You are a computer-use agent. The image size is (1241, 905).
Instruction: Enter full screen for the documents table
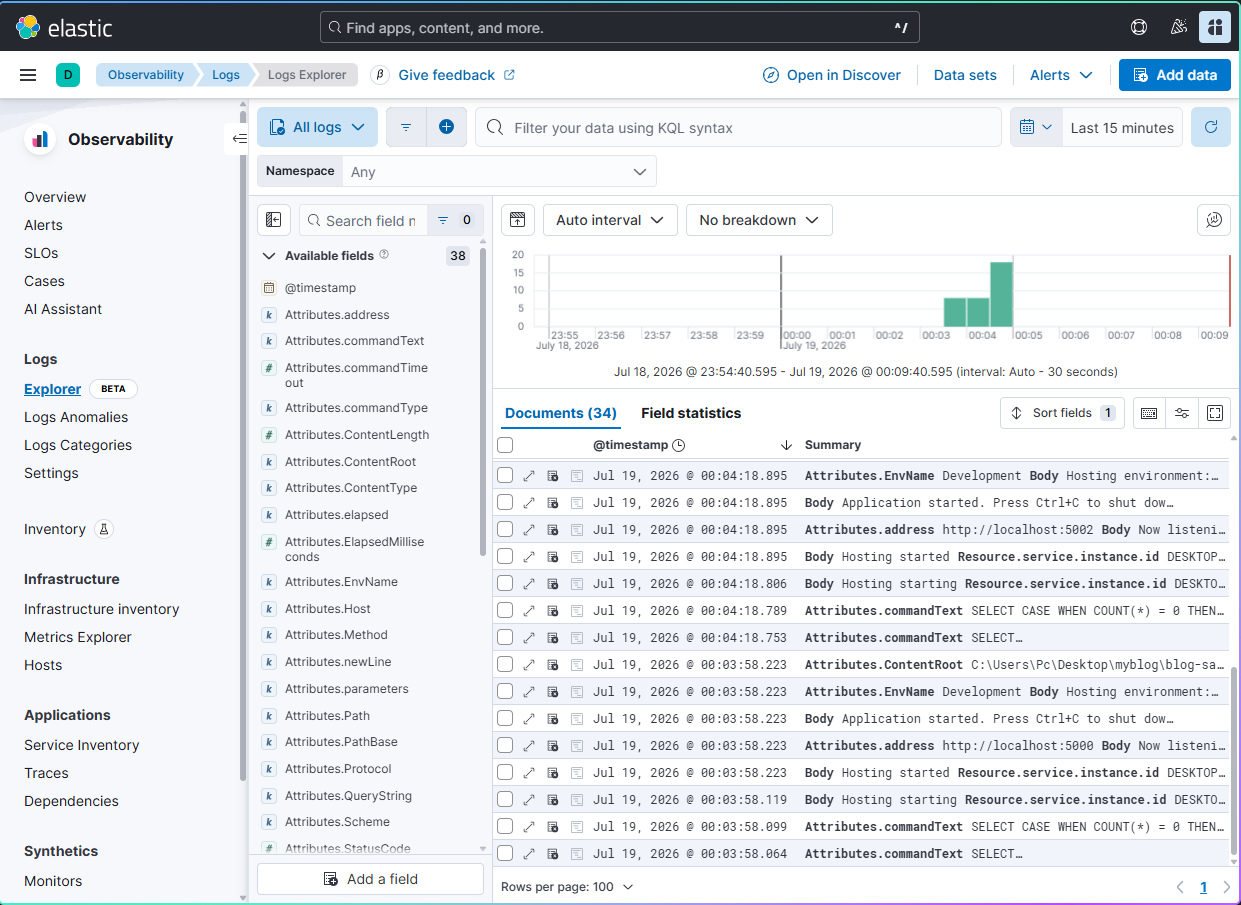point(1215,413)
